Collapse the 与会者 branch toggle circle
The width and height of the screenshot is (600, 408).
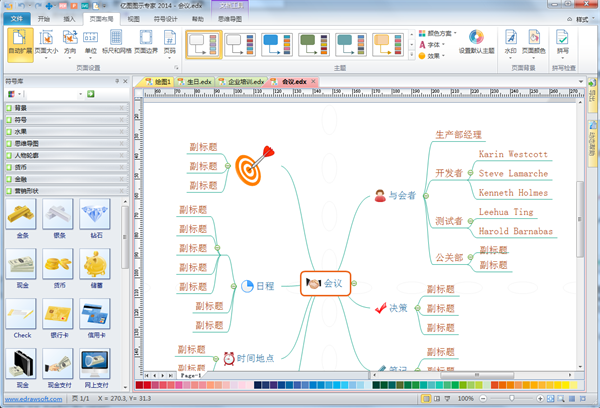(x=426, y=196)
